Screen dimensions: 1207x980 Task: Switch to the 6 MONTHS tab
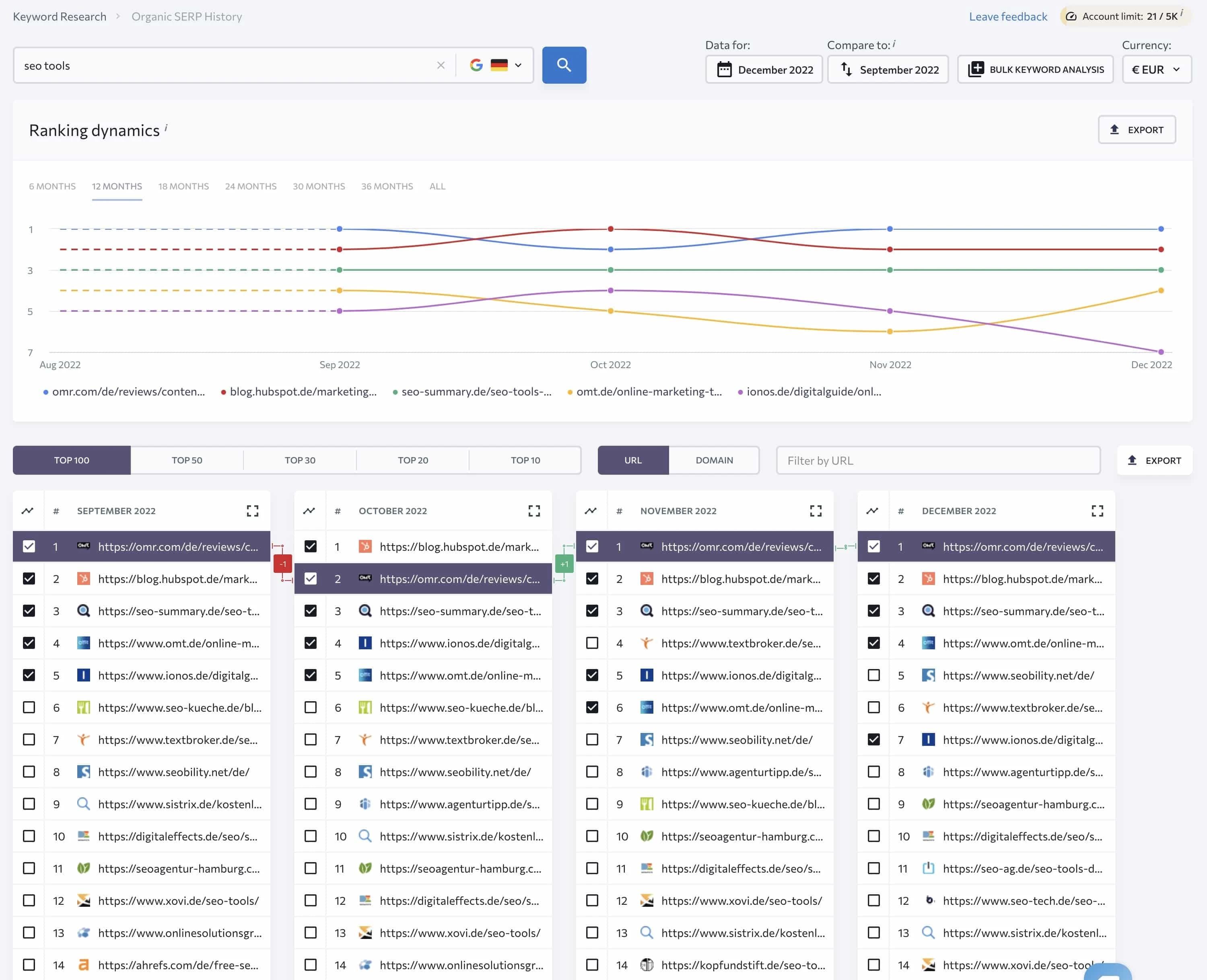click(x=51, y=186)
